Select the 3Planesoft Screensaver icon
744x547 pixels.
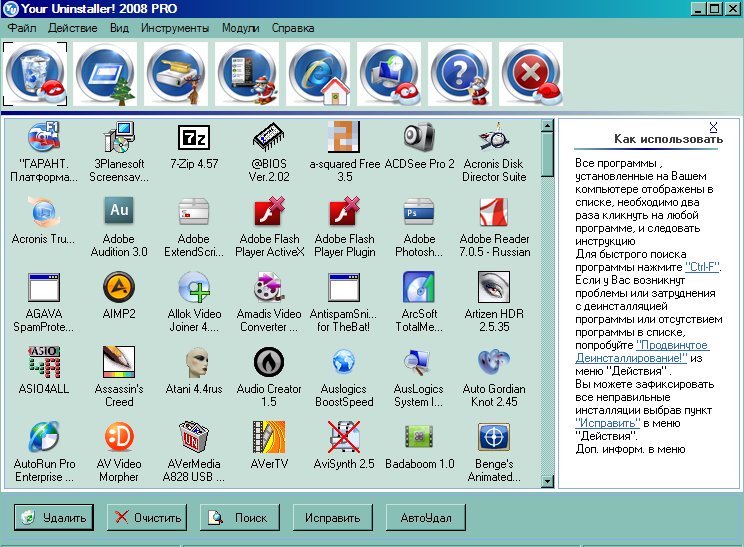coord(119,138)
